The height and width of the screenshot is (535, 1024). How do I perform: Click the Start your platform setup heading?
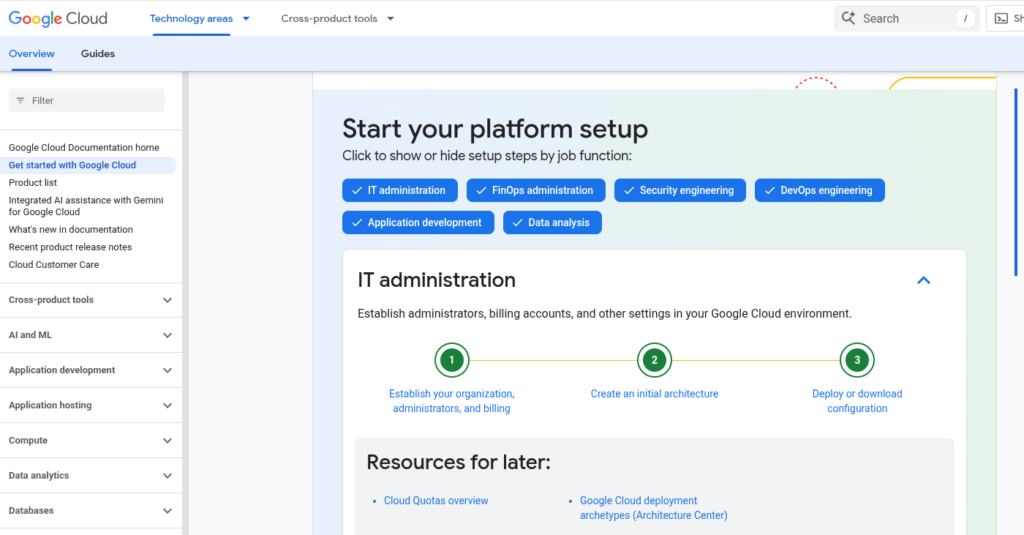[495, 129]
